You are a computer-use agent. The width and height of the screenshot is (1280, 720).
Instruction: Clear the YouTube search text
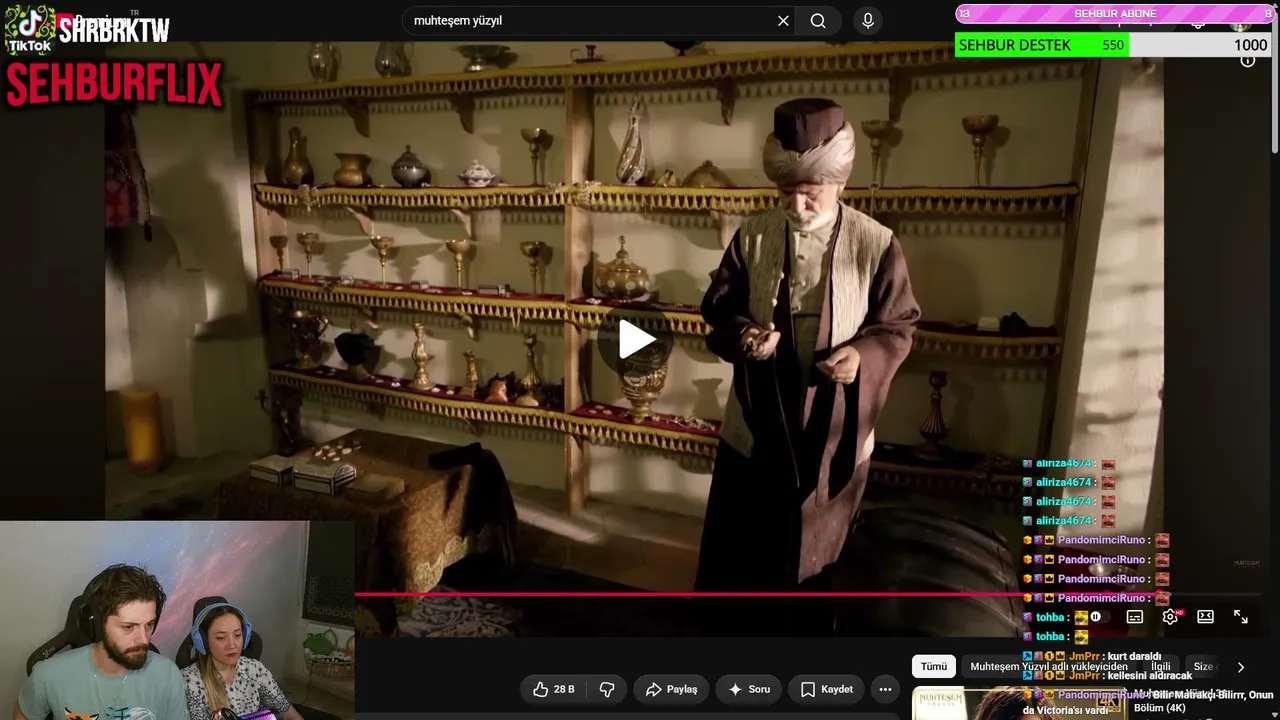click(x=783, y=21)
